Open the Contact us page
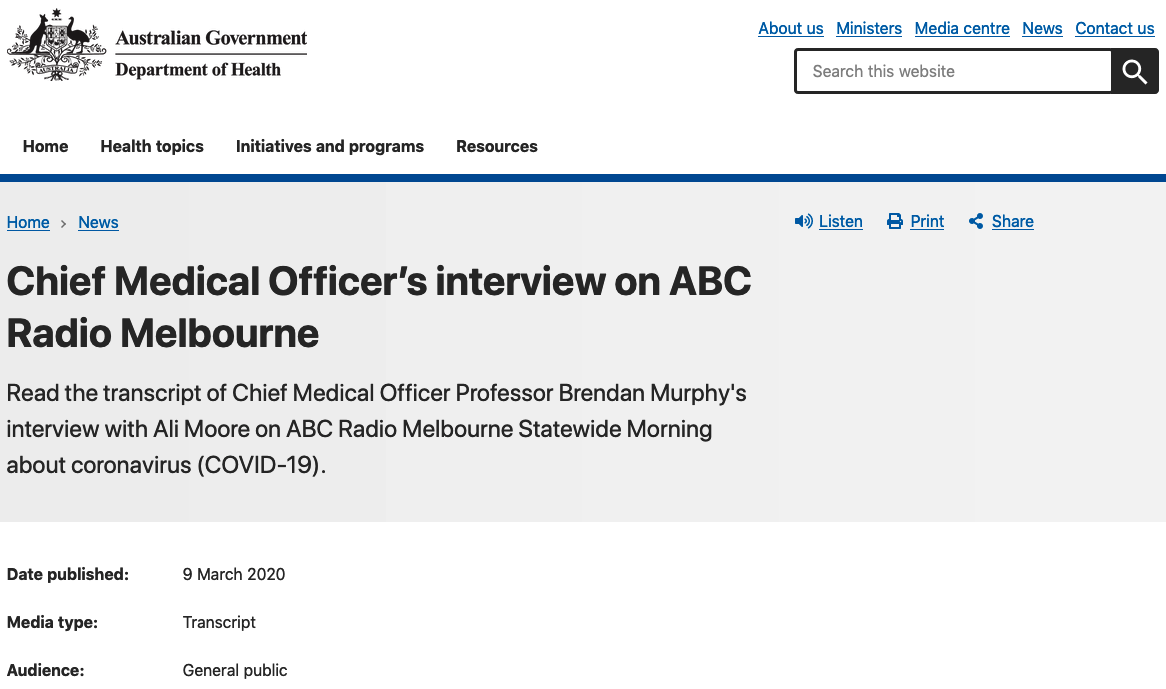 point(1114,28)
